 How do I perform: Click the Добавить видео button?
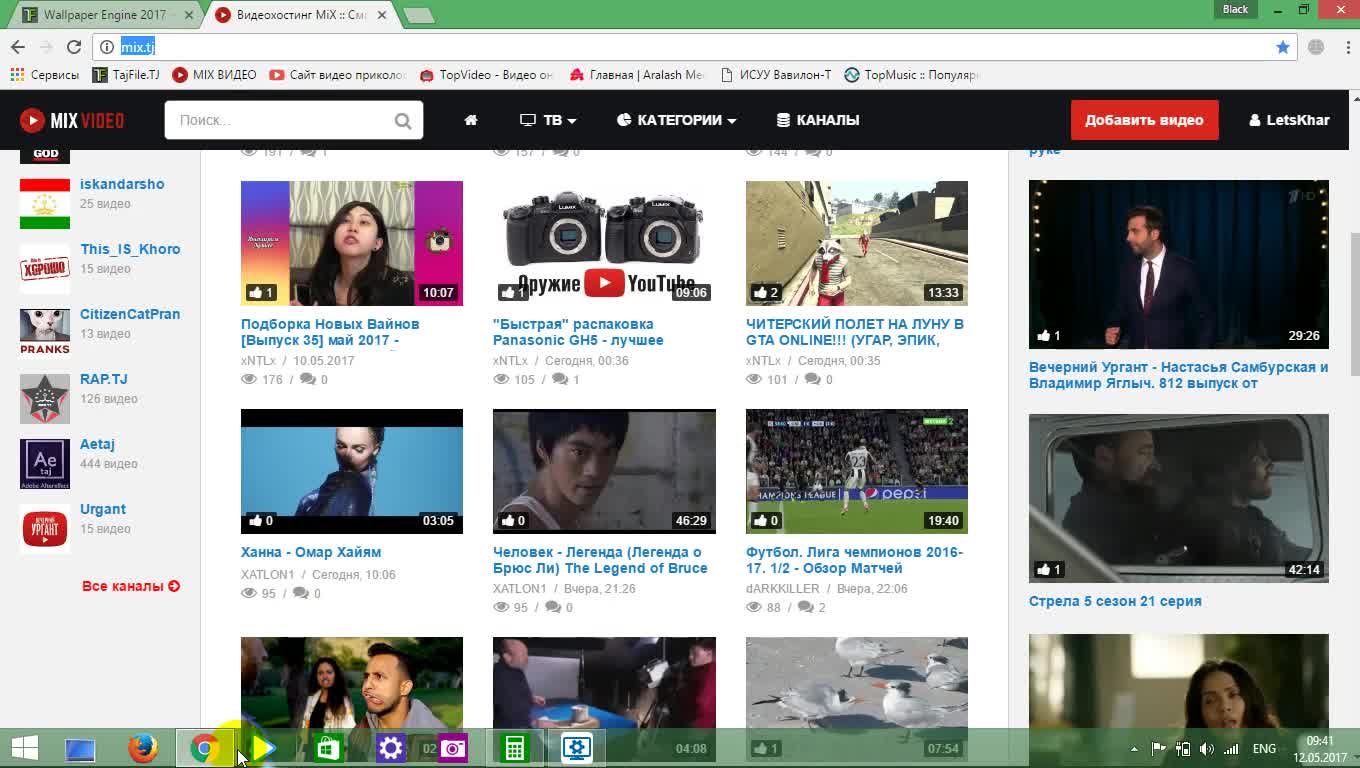1144,120
